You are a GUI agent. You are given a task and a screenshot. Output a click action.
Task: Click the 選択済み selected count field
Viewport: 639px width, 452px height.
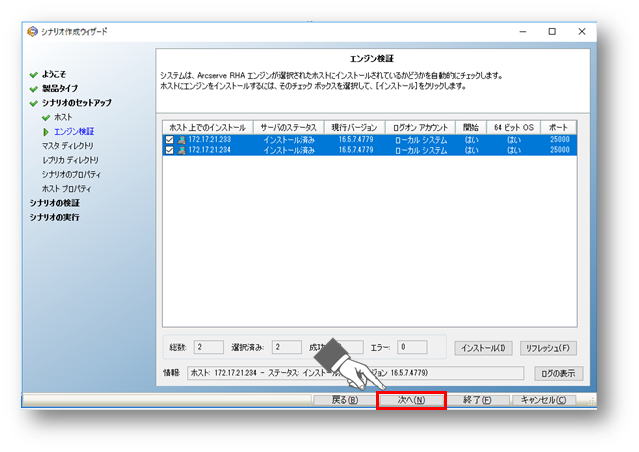(287, 347)
